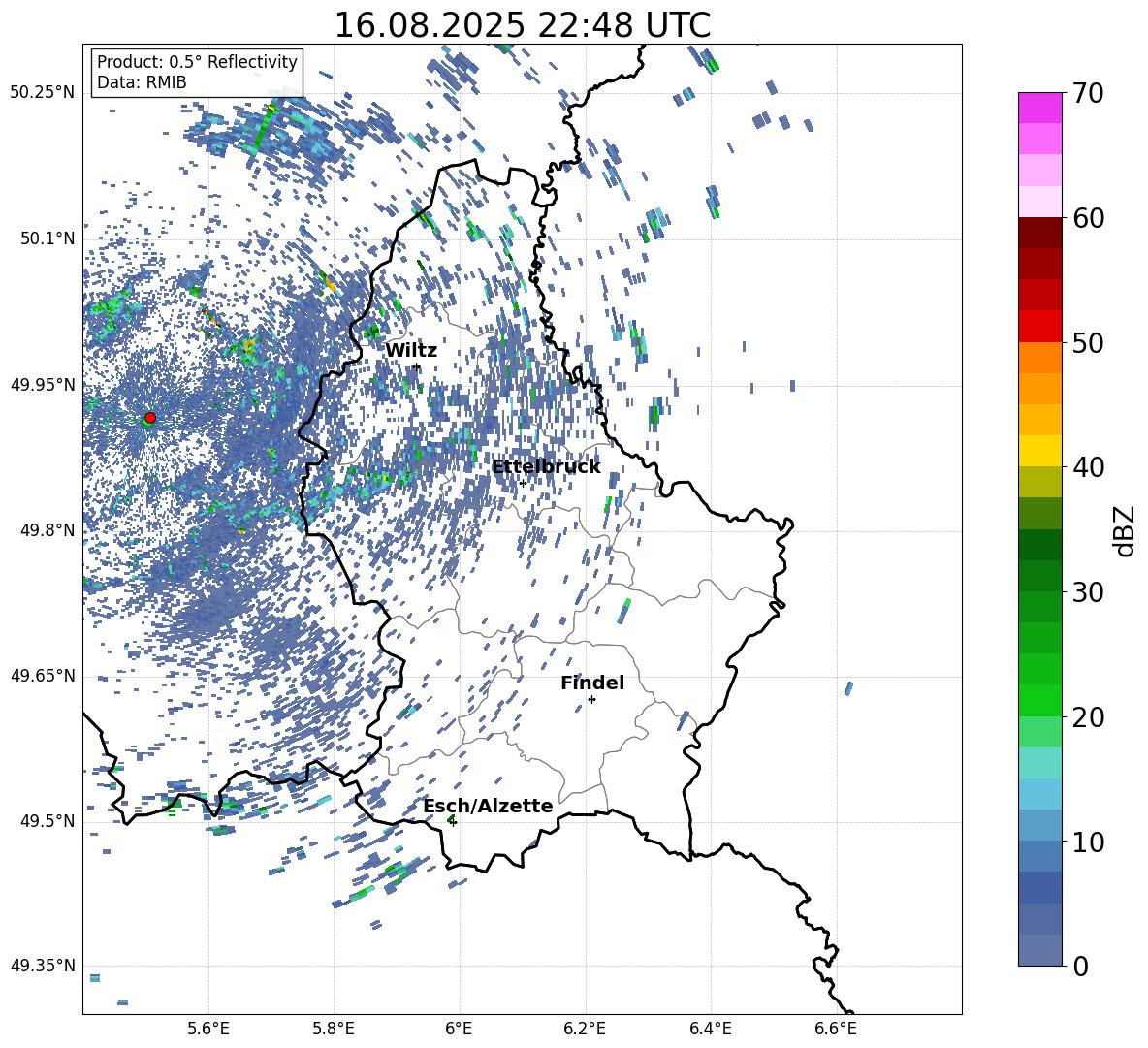Click the bright red colorbar swatch near 50
1148x1048 pixels.
(x=1039, y=327)
